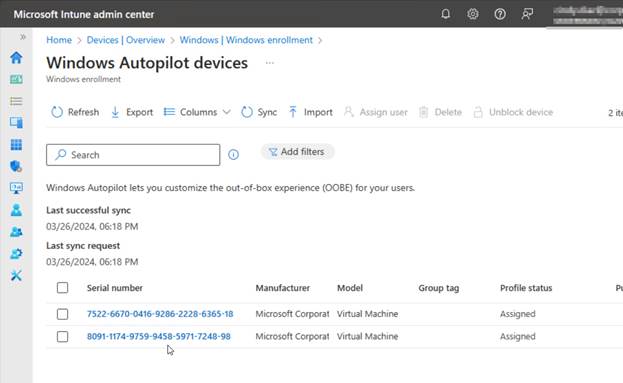This screenshot has height=383, width=623.
Task: Open Groups from the sidebar people icon
Action: tap(16, 232)
